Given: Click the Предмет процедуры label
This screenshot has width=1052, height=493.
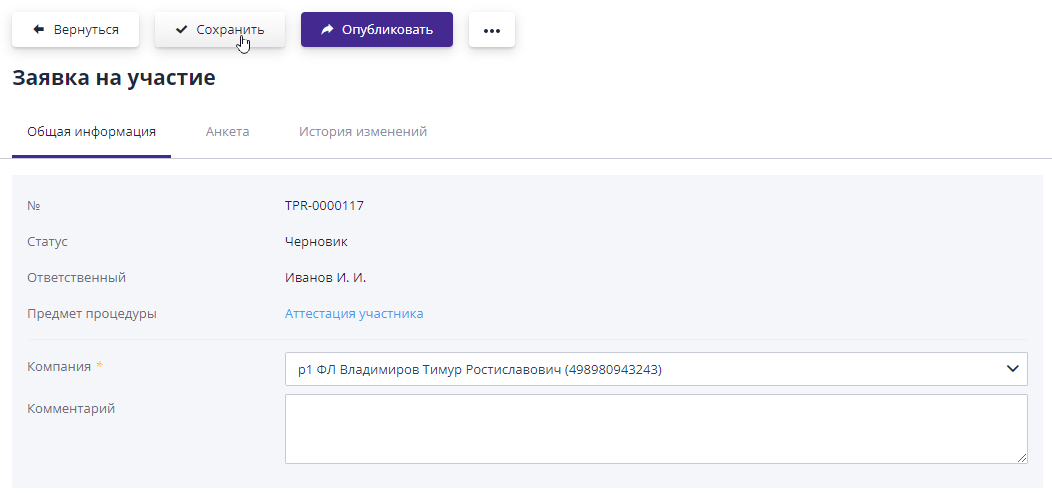Looking at the screenshot, I should pyautogui.click(x=92, y=313).
